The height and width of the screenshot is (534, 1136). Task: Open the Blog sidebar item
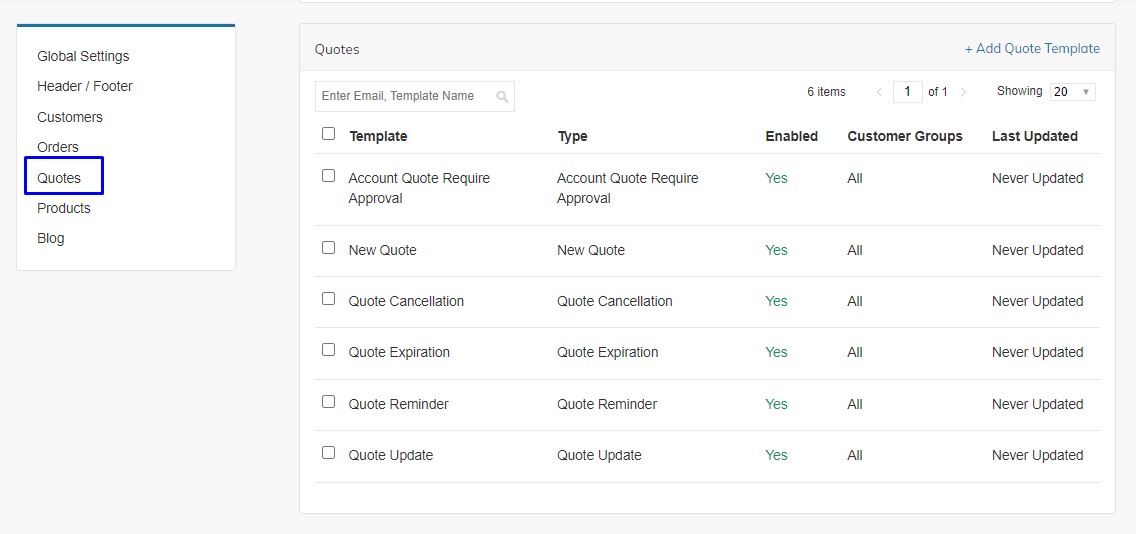coord(51,238)
